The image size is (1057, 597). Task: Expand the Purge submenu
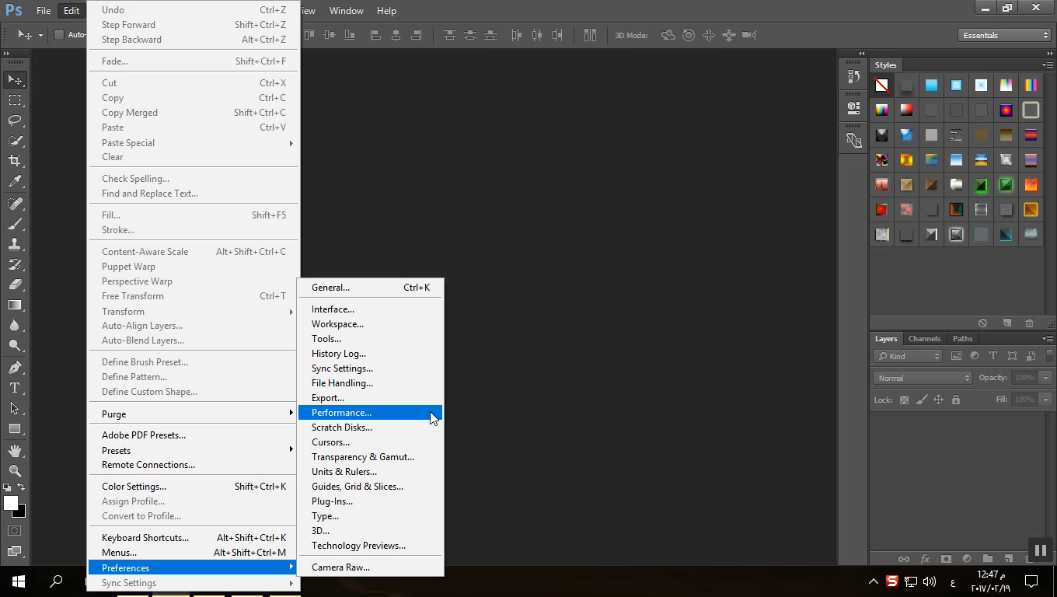(x=193, y=414)
